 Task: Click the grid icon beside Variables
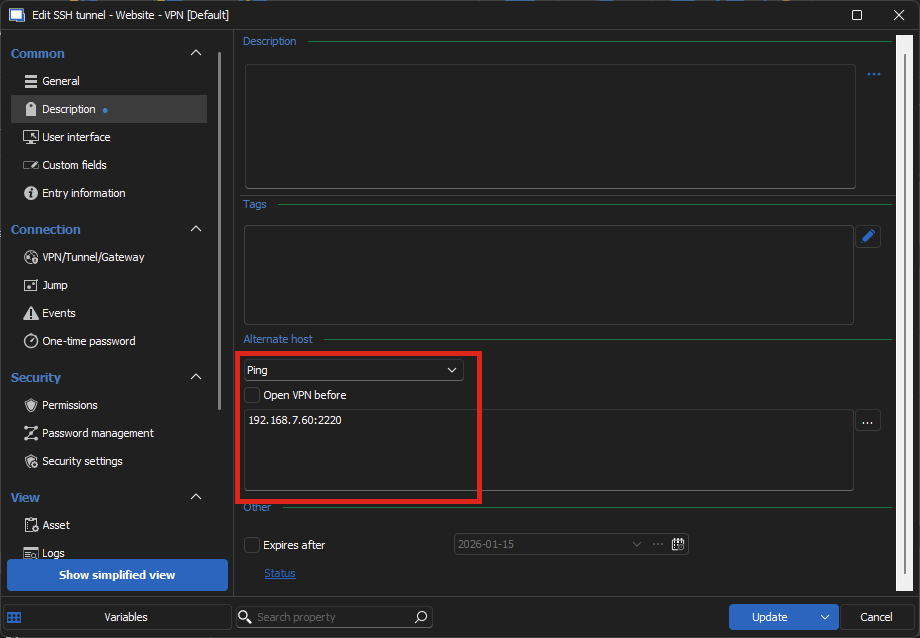14,617
